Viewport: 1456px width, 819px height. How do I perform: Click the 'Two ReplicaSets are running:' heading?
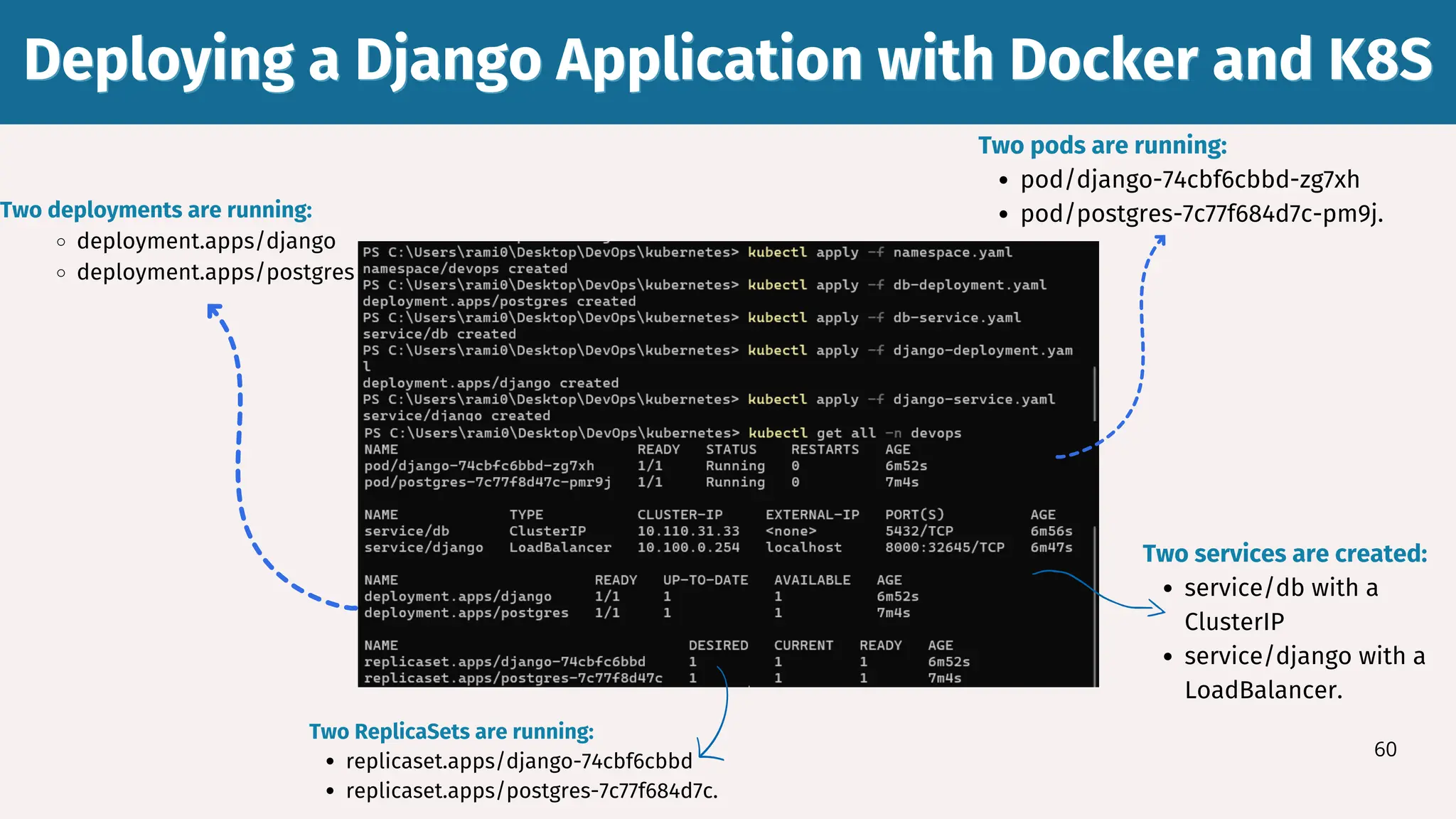pyautogui.click(x=451, y=731)
